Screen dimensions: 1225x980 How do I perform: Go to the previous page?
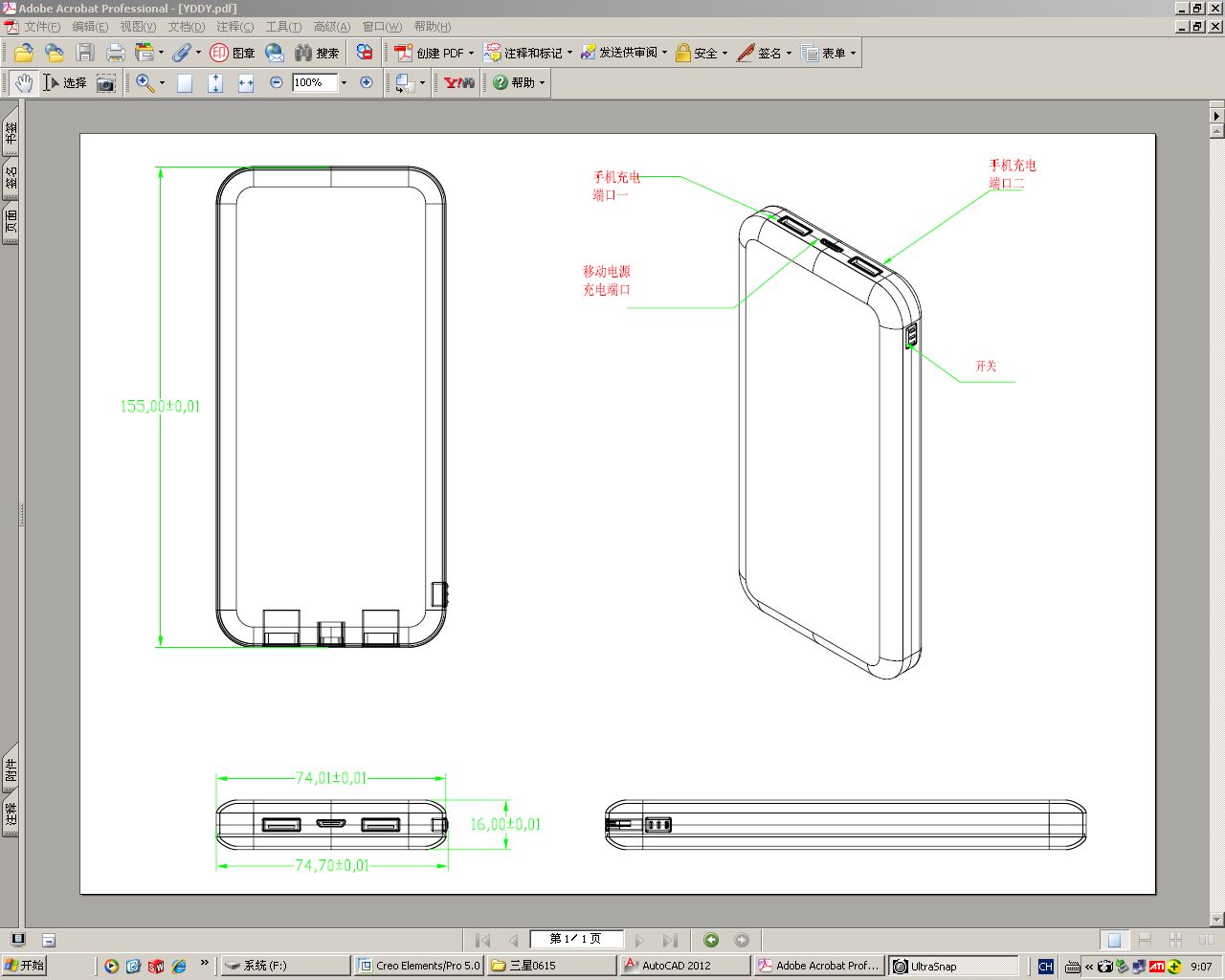pyautogui.click(x=513, y=941)
